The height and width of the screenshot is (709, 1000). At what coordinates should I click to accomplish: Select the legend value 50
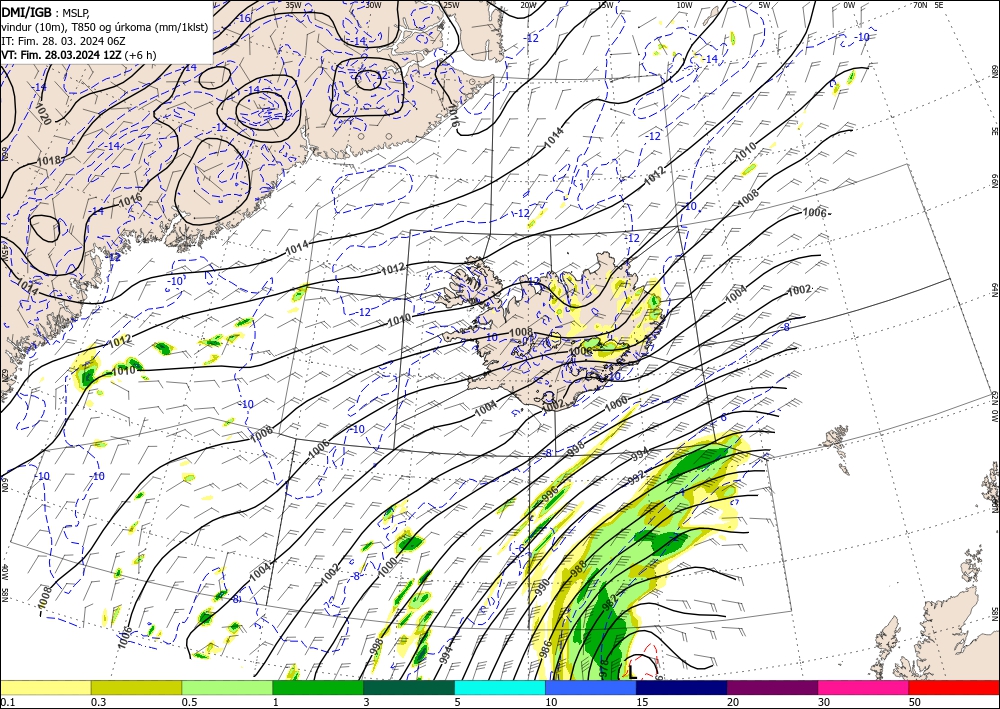click(x=915, y=702)
